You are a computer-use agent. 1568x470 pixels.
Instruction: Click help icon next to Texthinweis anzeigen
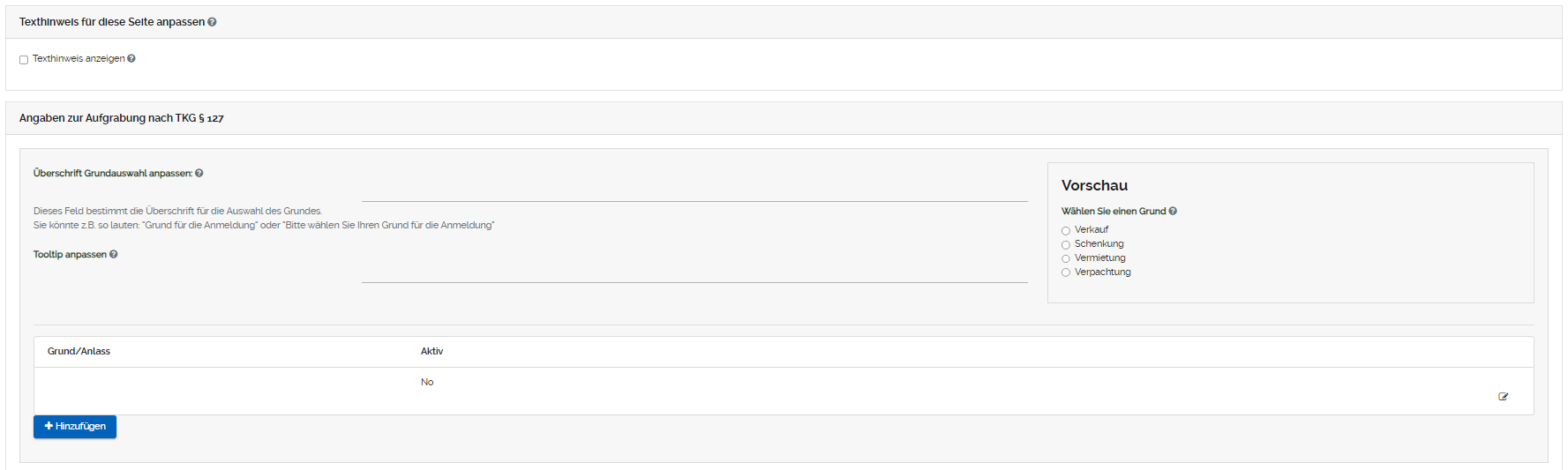(x=131, y=59)
